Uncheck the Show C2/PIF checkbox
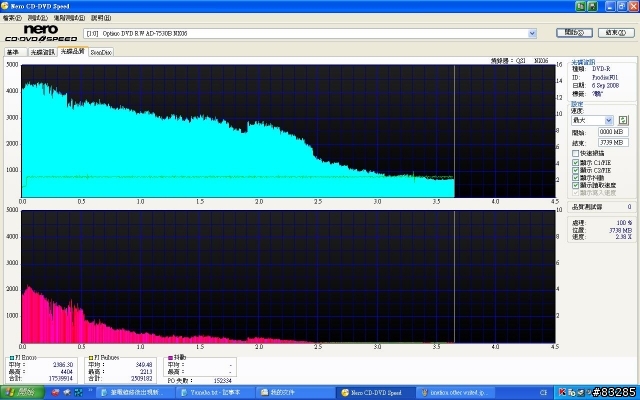The image size is (640, 400). (x=575, y=170)
